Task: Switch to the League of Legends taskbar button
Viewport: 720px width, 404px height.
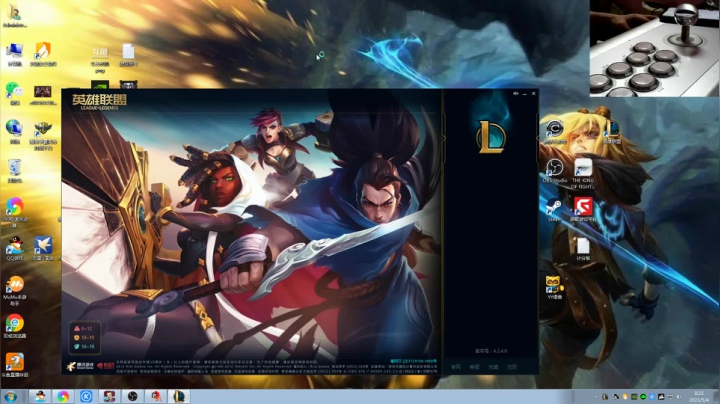Action: coord(179,396)
